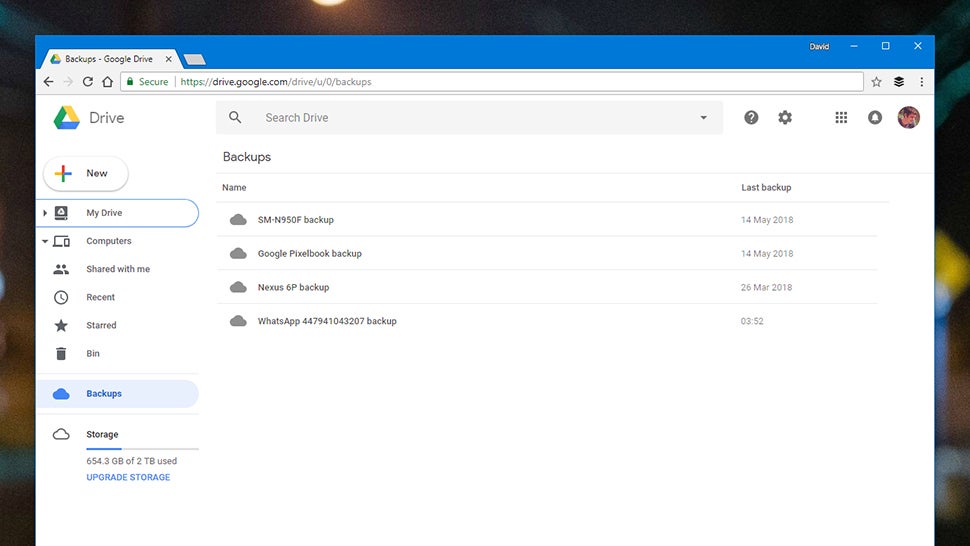Open Starred items
Image resolution: width=970 pixels, height=546 pixels.
118,325
